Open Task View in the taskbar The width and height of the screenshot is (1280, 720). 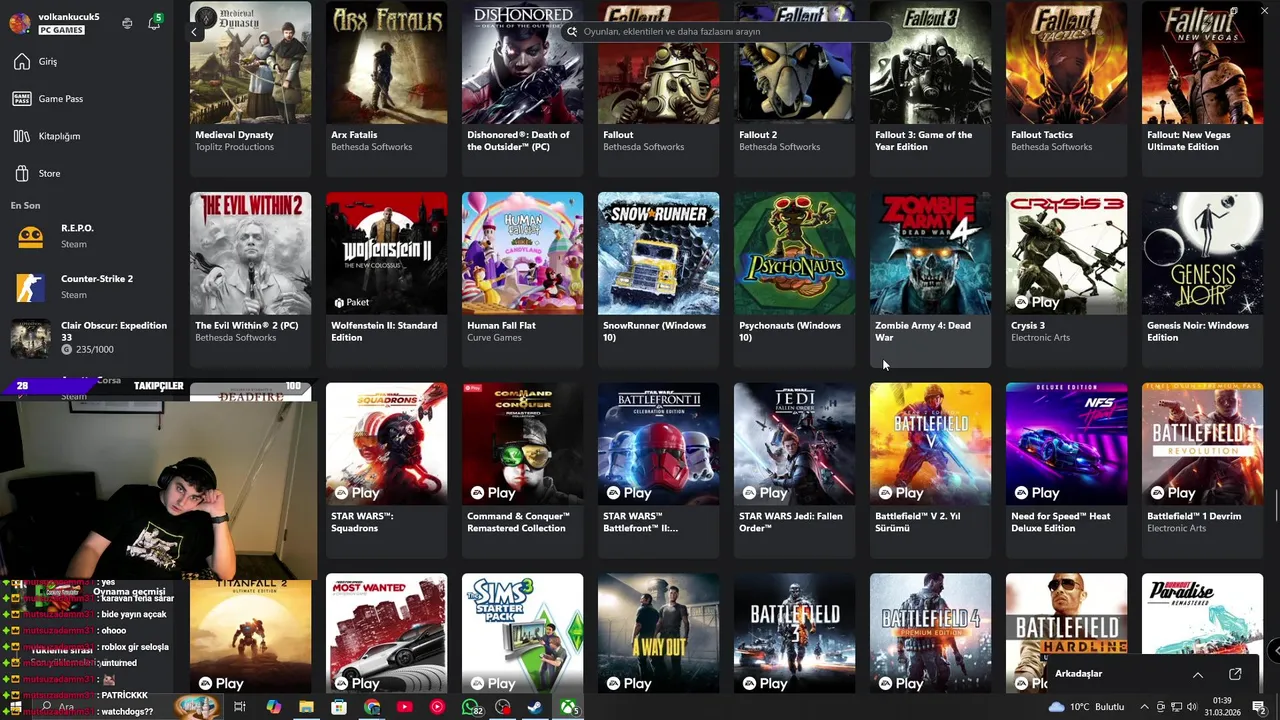coord(240,707)
